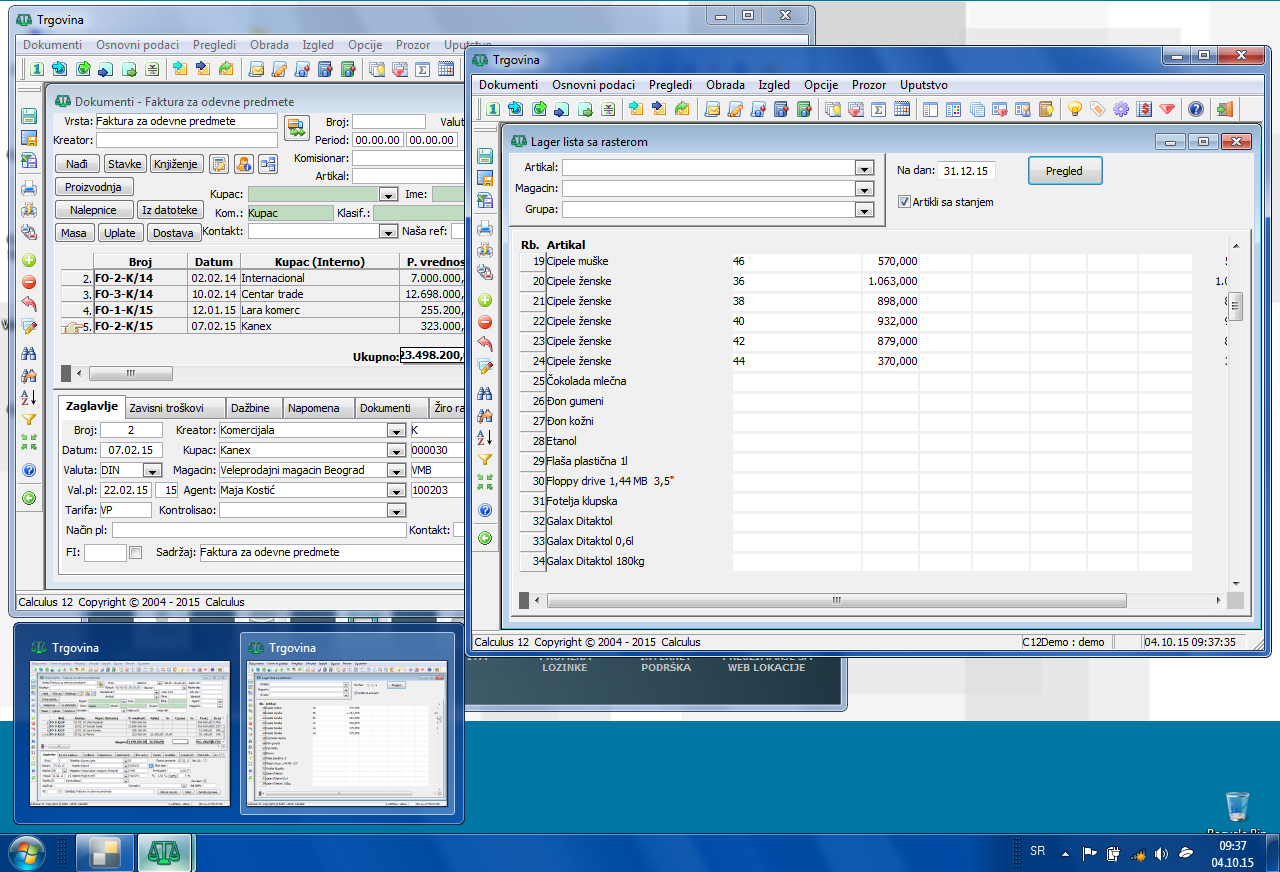Switch to the Zavisni troškovi tab
Viewport: 1280px width, 872px height.
(x=167, y=408)
